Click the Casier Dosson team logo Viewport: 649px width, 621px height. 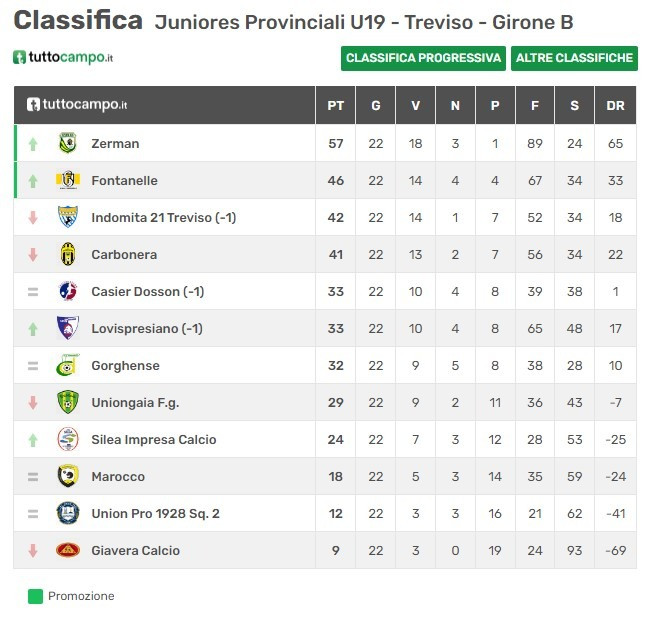pos(67,291)
